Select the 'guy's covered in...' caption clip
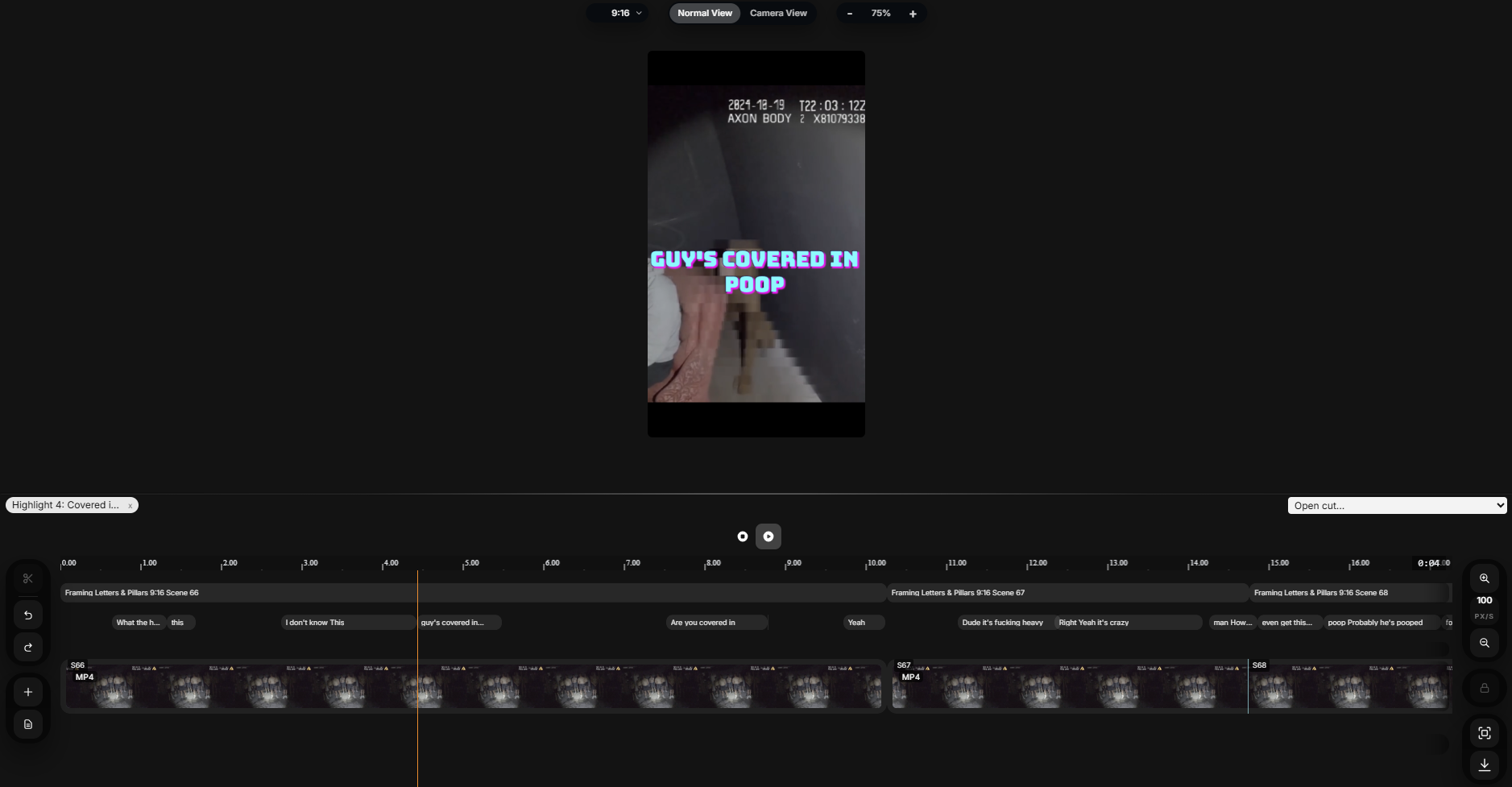 click(459, 623)
